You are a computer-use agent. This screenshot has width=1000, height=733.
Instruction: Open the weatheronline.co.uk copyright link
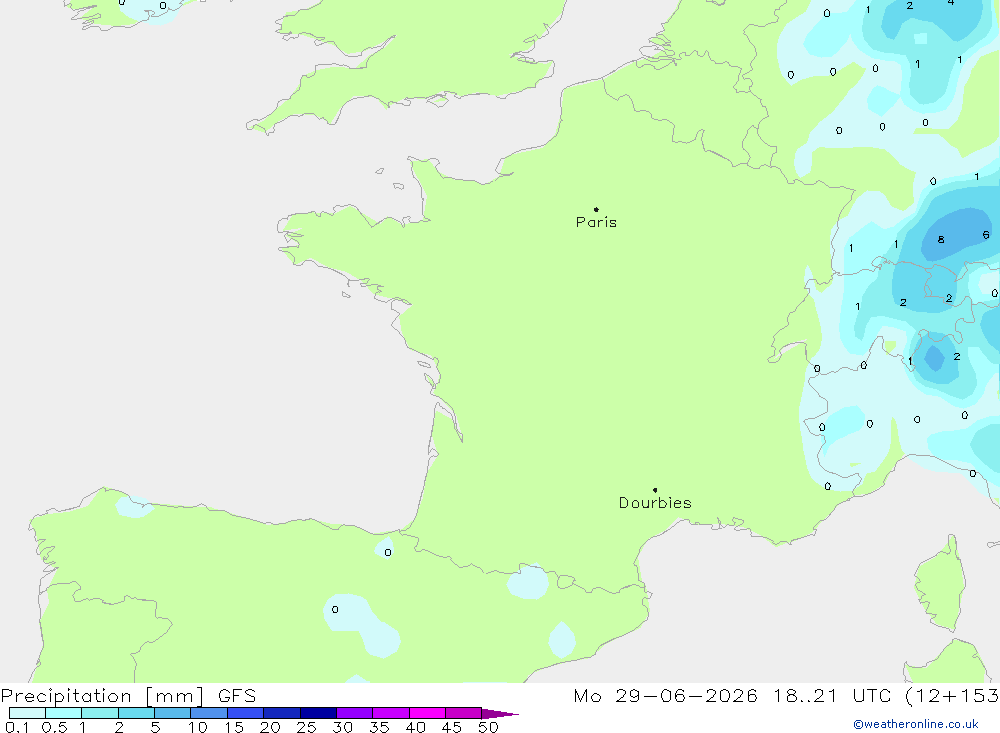click(916, 724)
